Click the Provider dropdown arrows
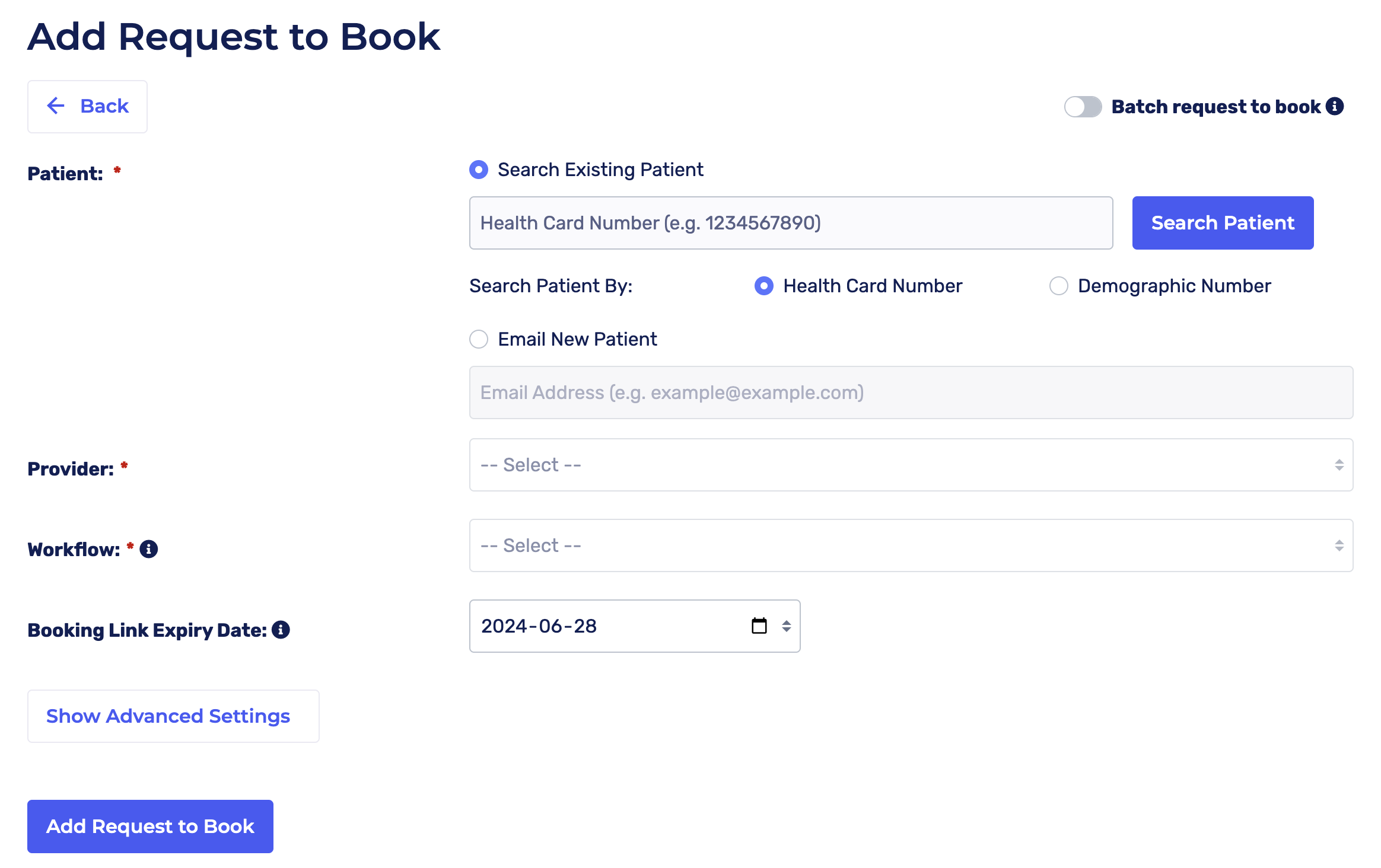The image size is (1381, 868). coord(1339,465)
